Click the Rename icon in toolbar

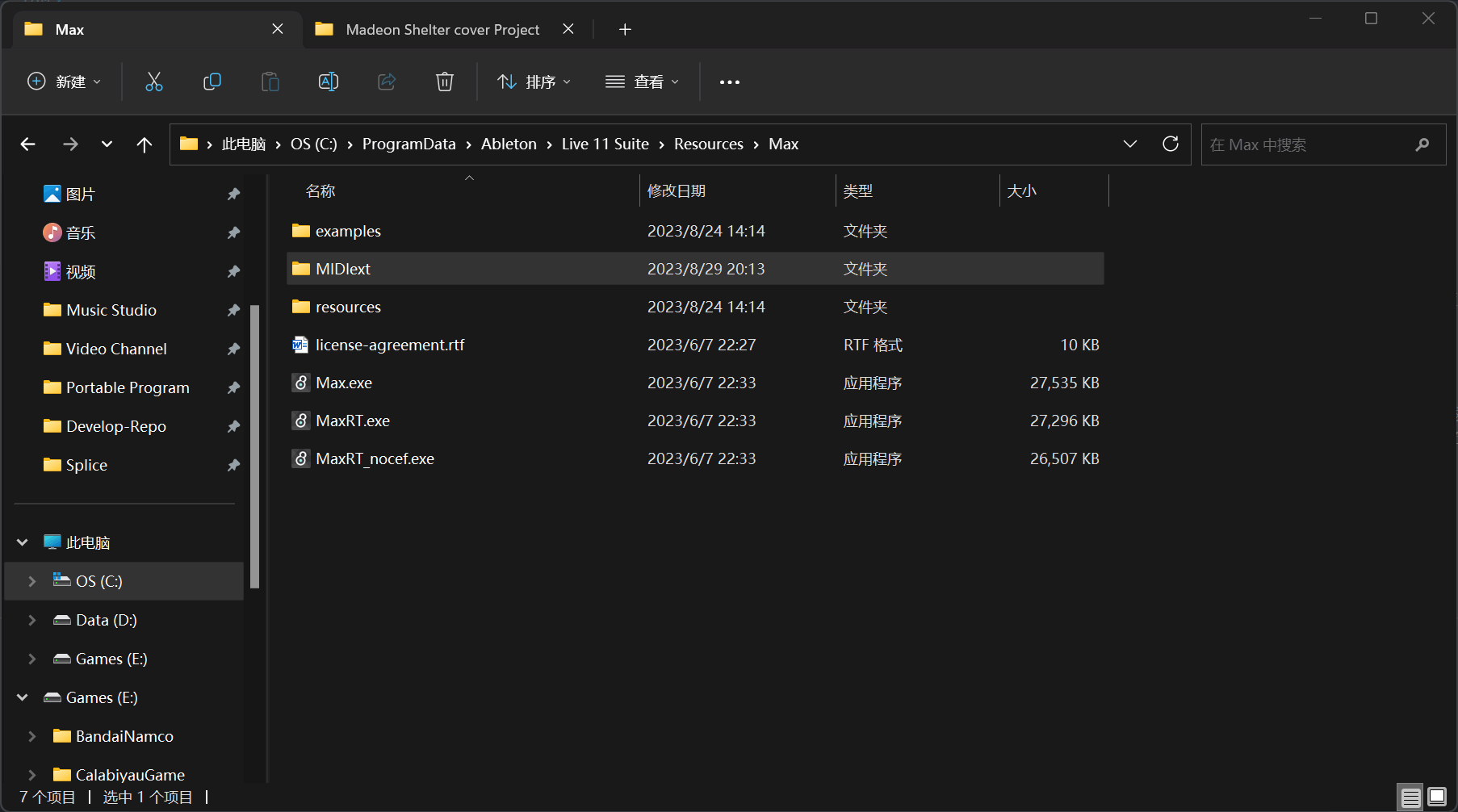point(329,82)
